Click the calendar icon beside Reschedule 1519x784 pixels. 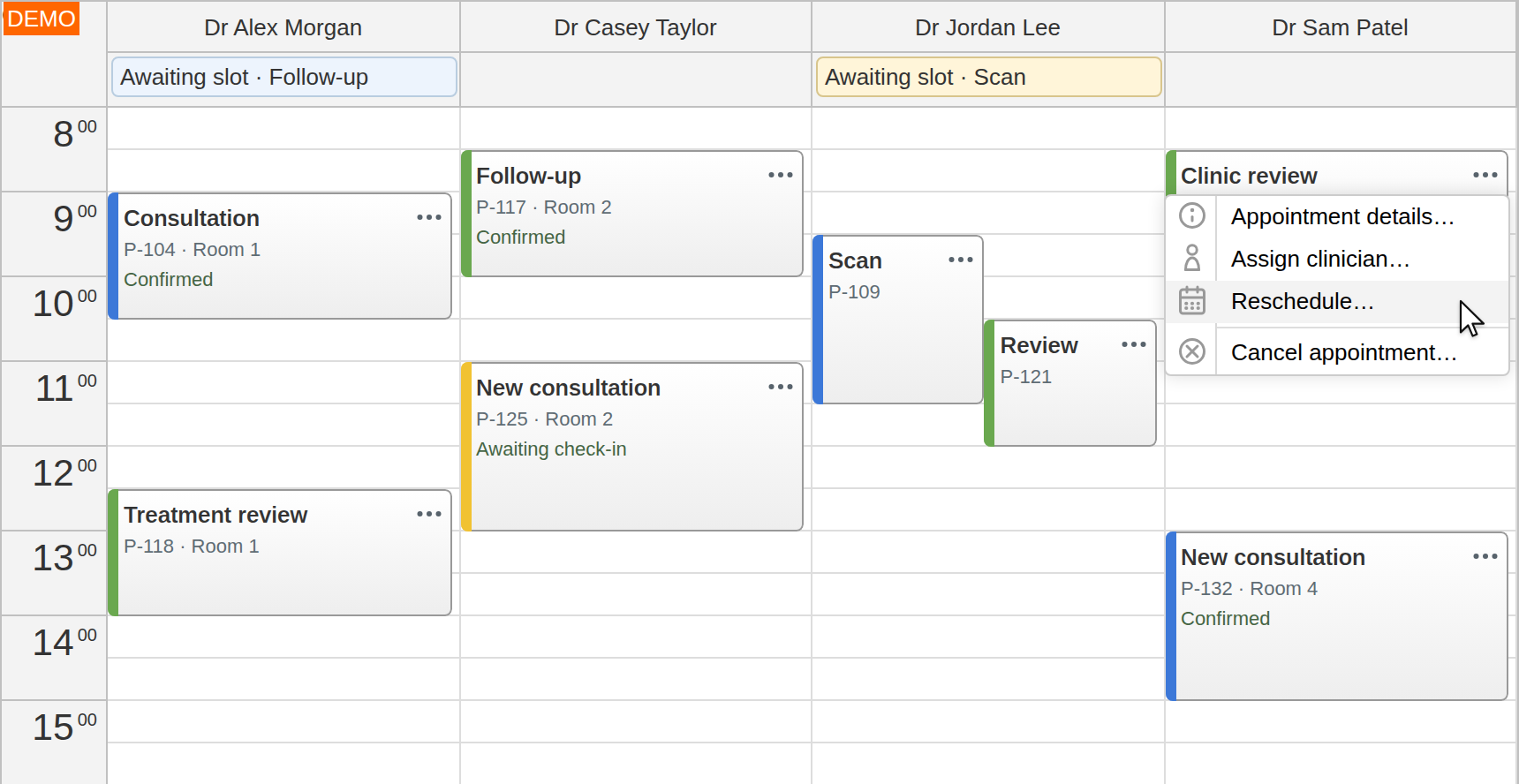tap(1192, 301)
